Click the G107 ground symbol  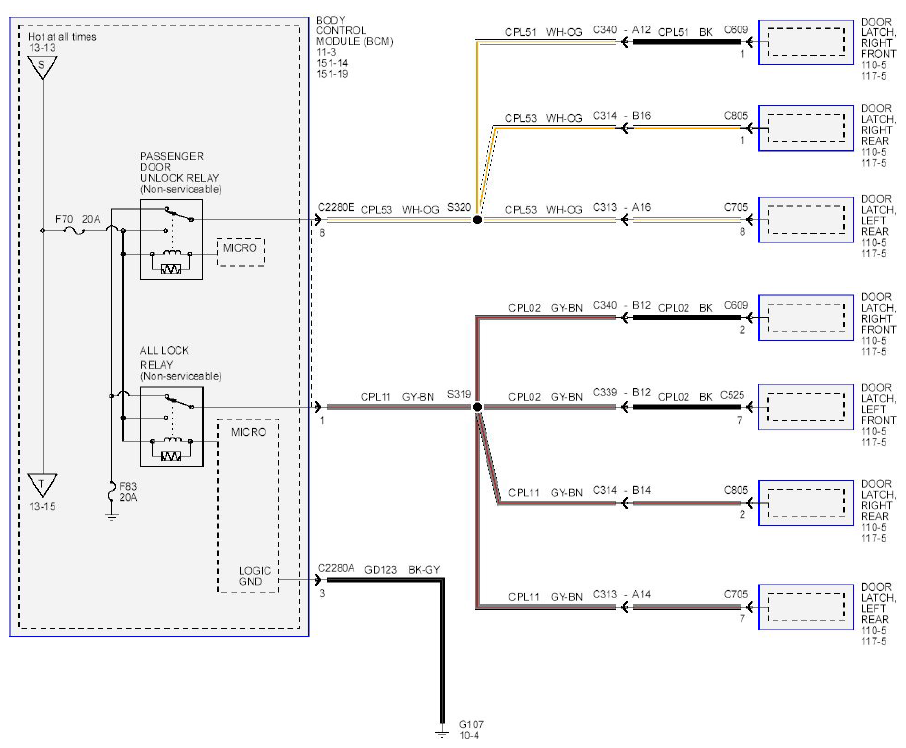(x=441, y=732)
